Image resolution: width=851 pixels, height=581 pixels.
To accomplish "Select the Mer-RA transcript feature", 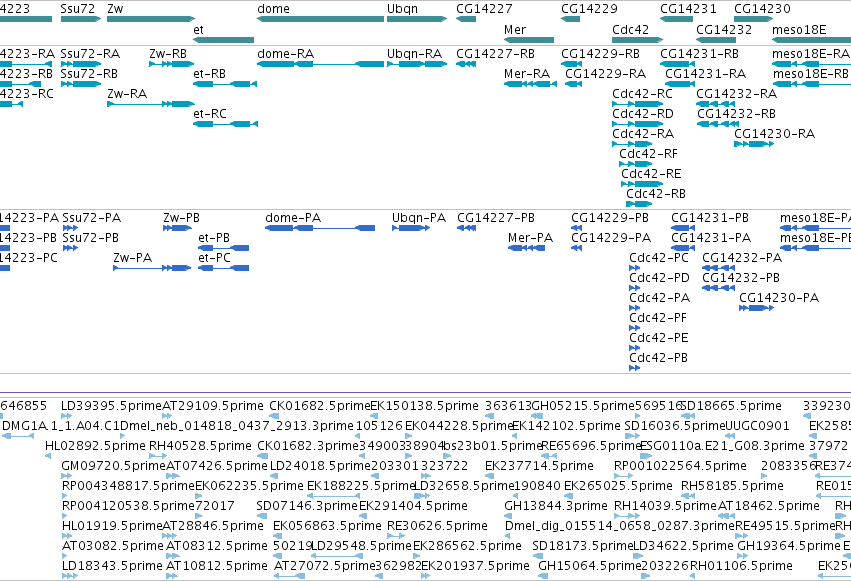I will pos(530,84).
